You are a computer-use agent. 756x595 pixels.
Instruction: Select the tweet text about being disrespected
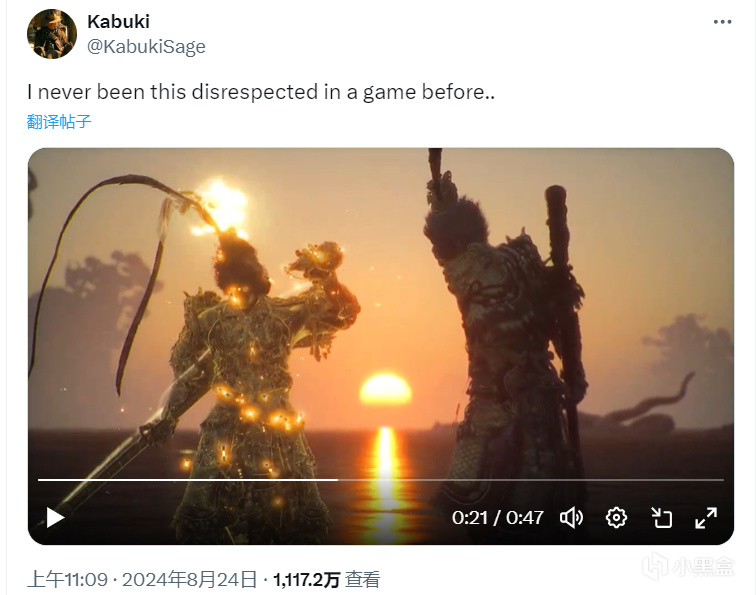point(261,92)
